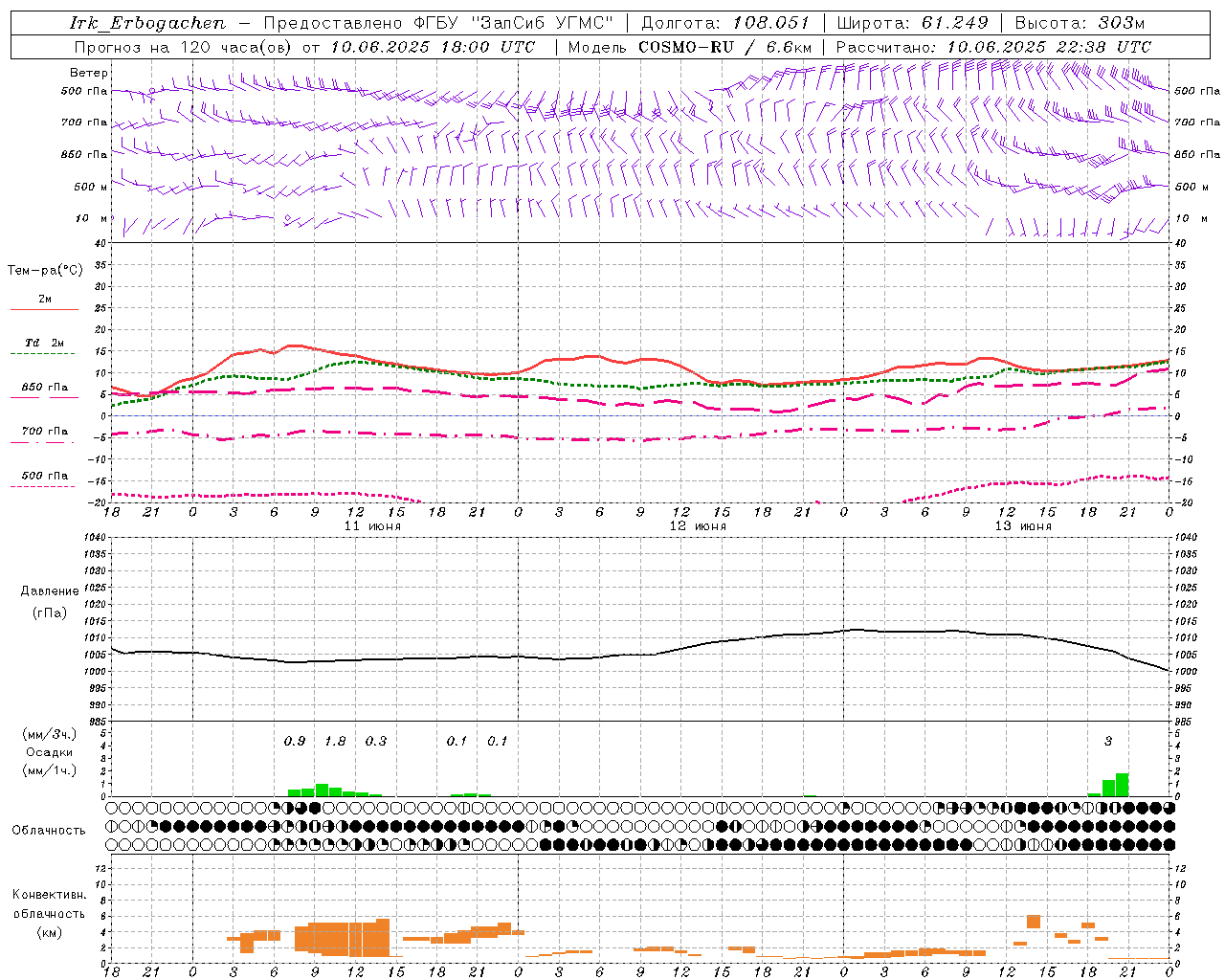Click left-side 10 м wind level label
Screen dimensions: 1225x980
[92, 218]
